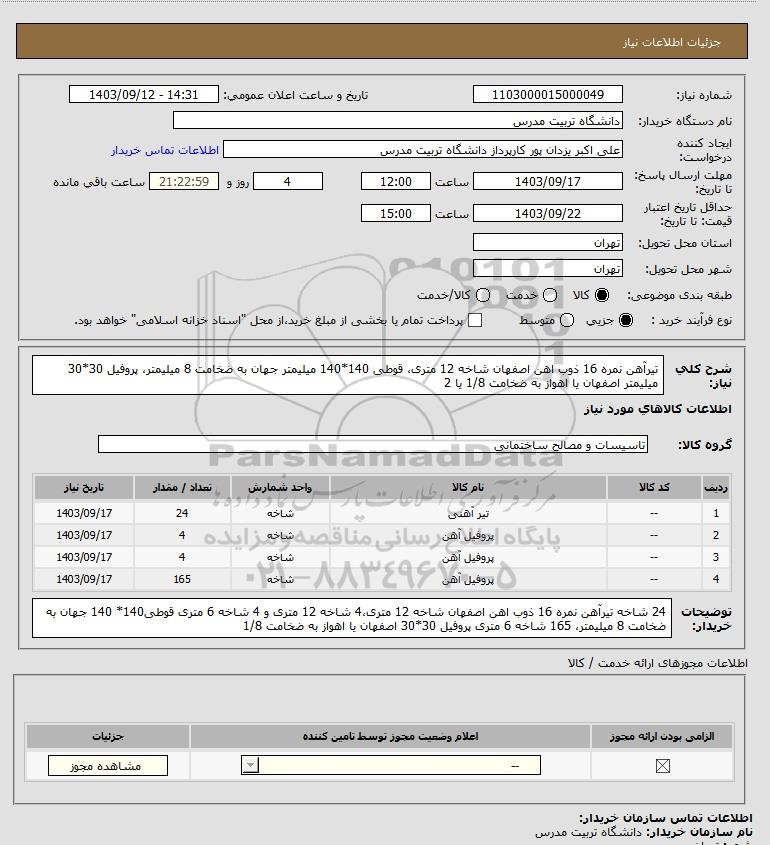Select the خدمت radio button
770x845 pixels.
click(550, 295)
